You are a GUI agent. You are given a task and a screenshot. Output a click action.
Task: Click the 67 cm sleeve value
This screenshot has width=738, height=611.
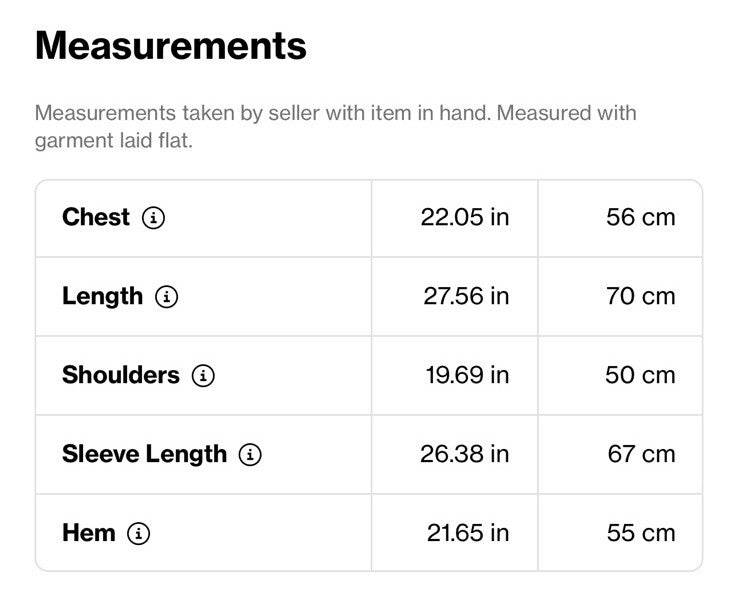pyautogui.click(x=642, y=454)
